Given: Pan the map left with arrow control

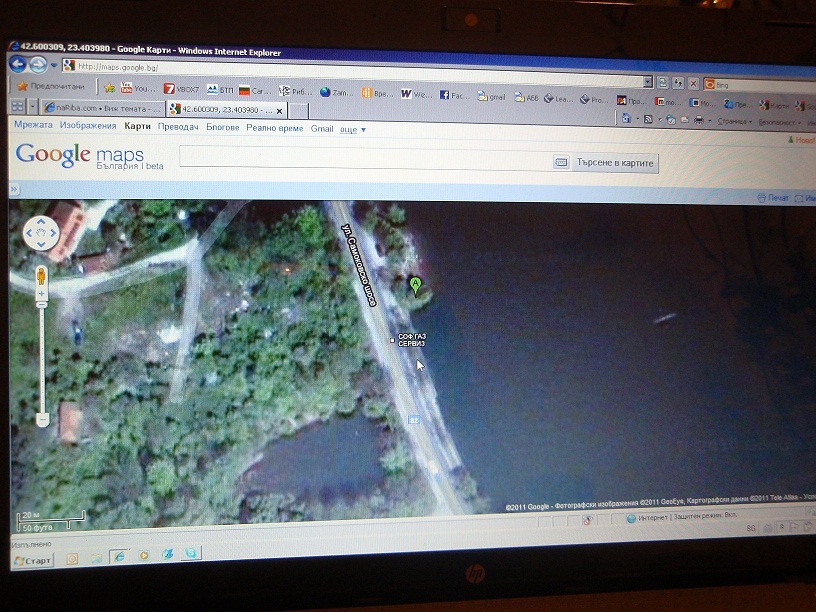Looking at the screenshot, I should point(29,233).
